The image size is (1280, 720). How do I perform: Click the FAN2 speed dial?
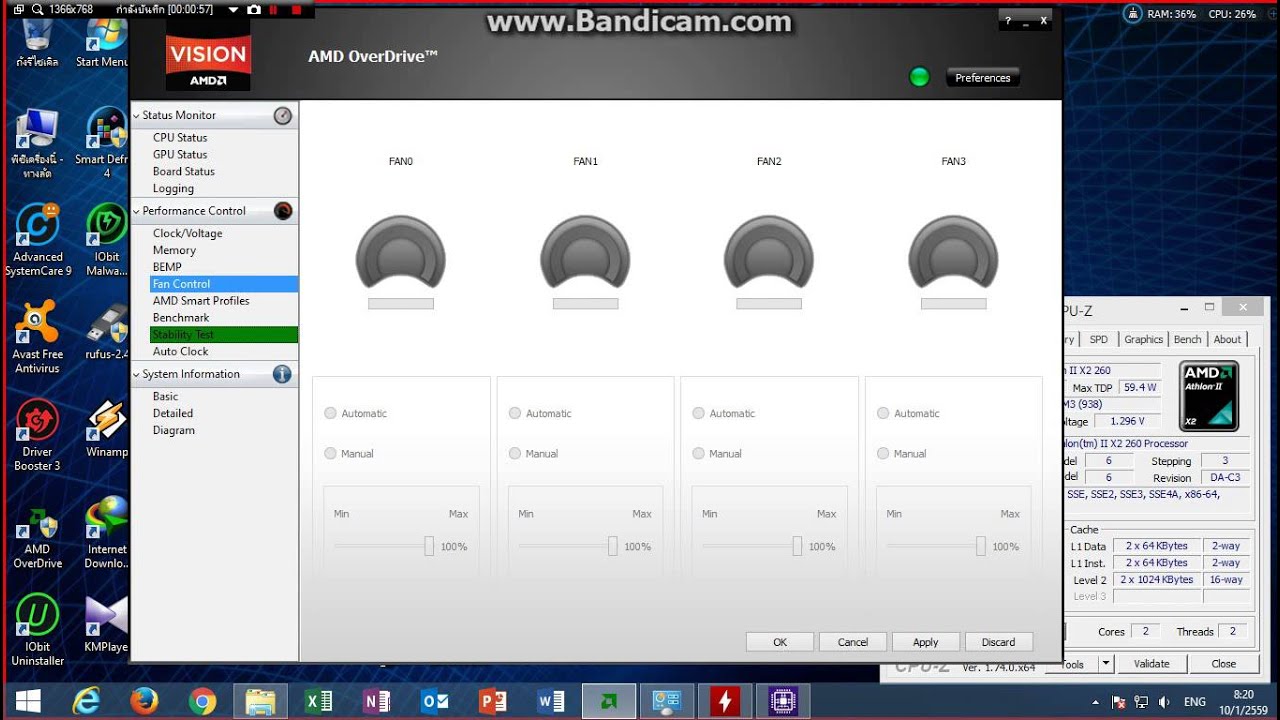click(x=769, y=252)
